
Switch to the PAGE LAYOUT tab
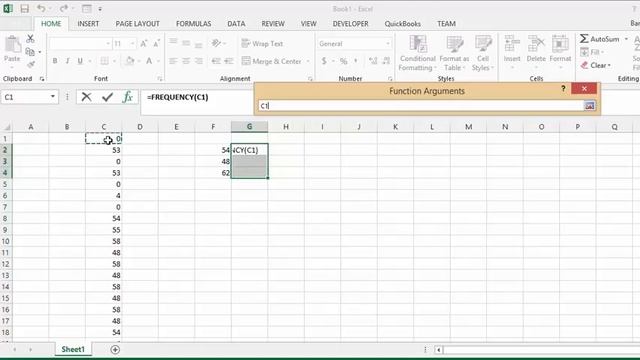138,24
